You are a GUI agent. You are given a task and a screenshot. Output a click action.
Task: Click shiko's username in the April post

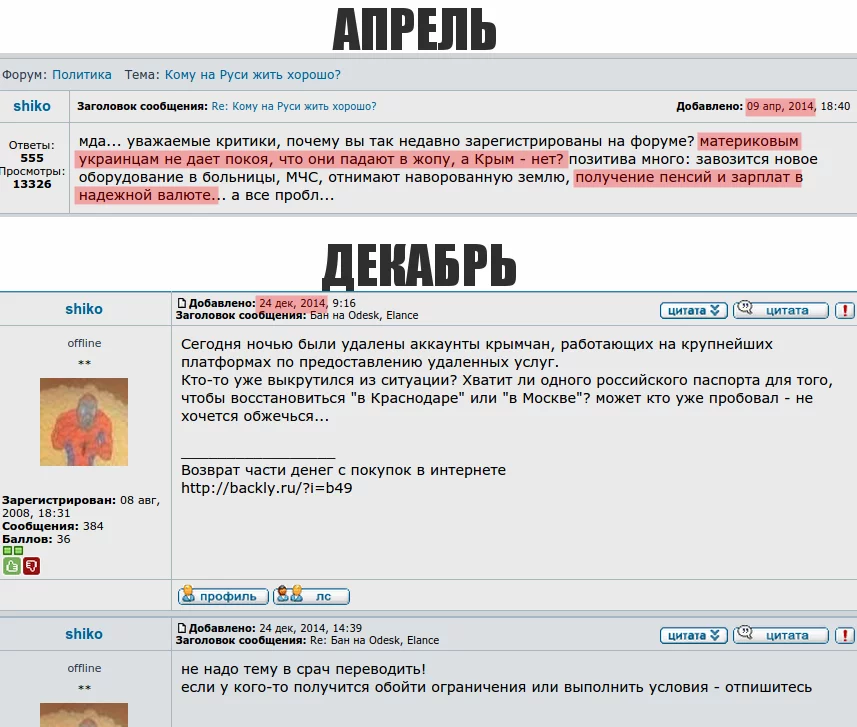point(32,105)
